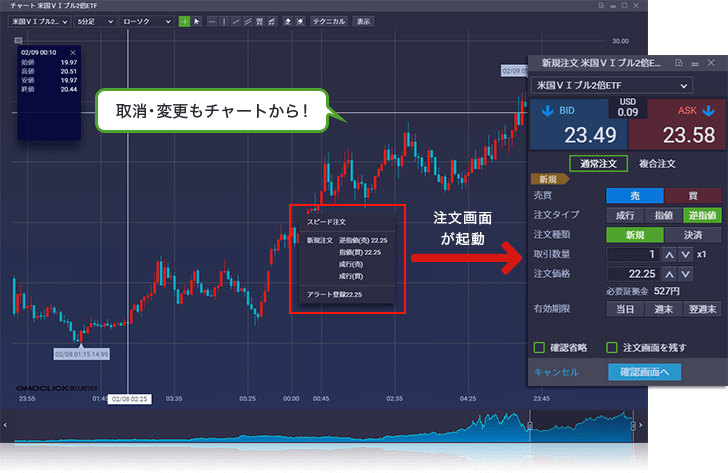
Task: Select the crosshair cursor tool
Action: [184, 21]
